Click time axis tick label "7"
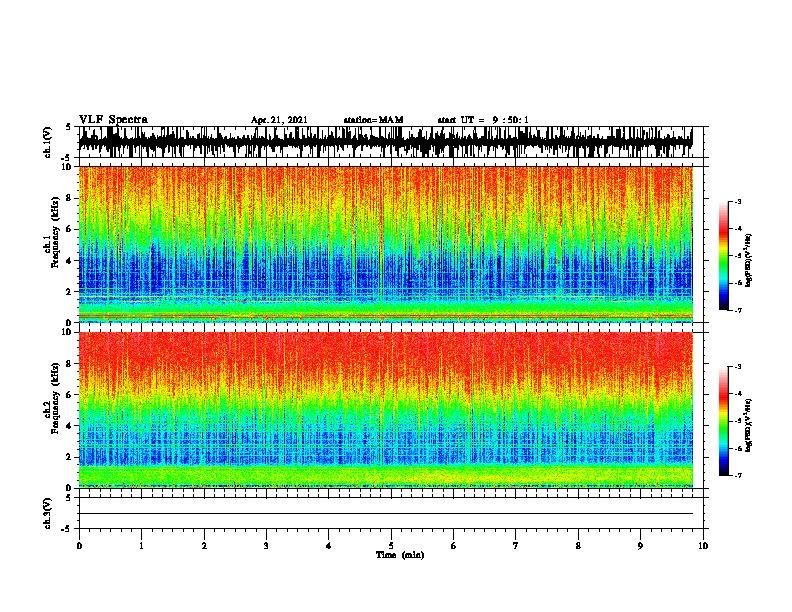 pyautogui.click(x=516, y=546)
